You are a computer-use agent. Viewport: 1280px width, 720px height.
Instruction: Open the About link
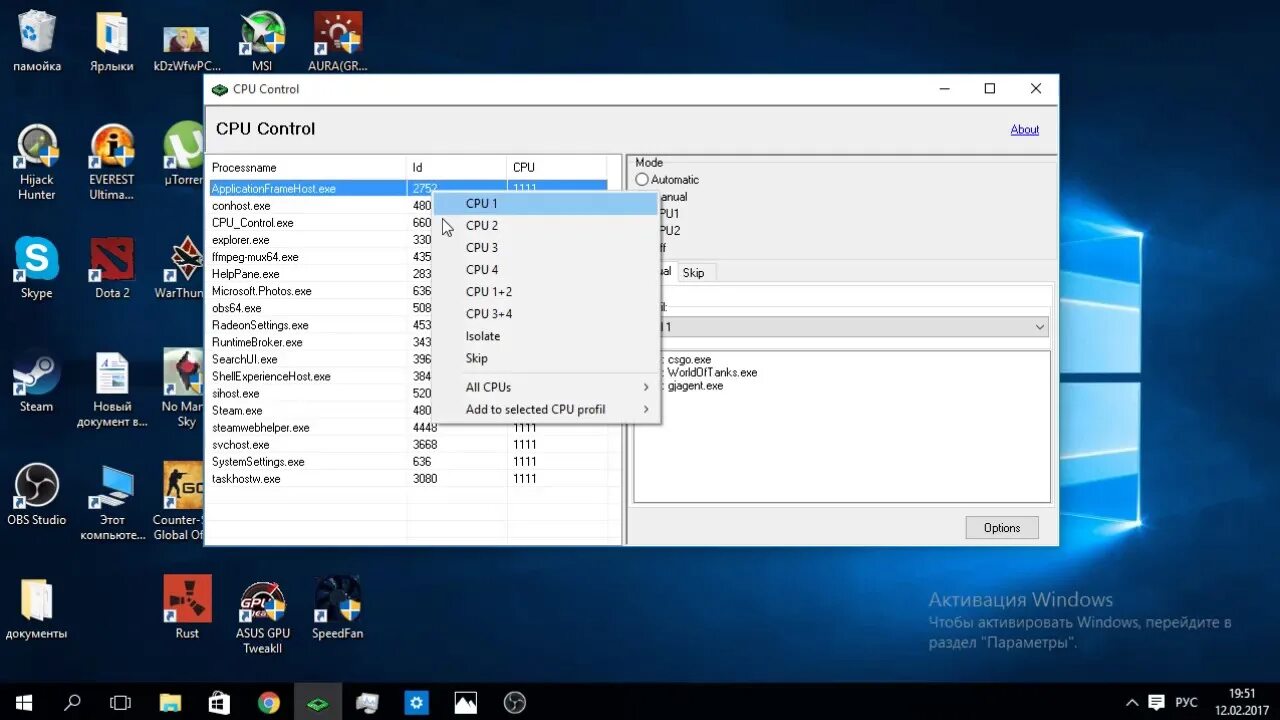point(1025,129)
